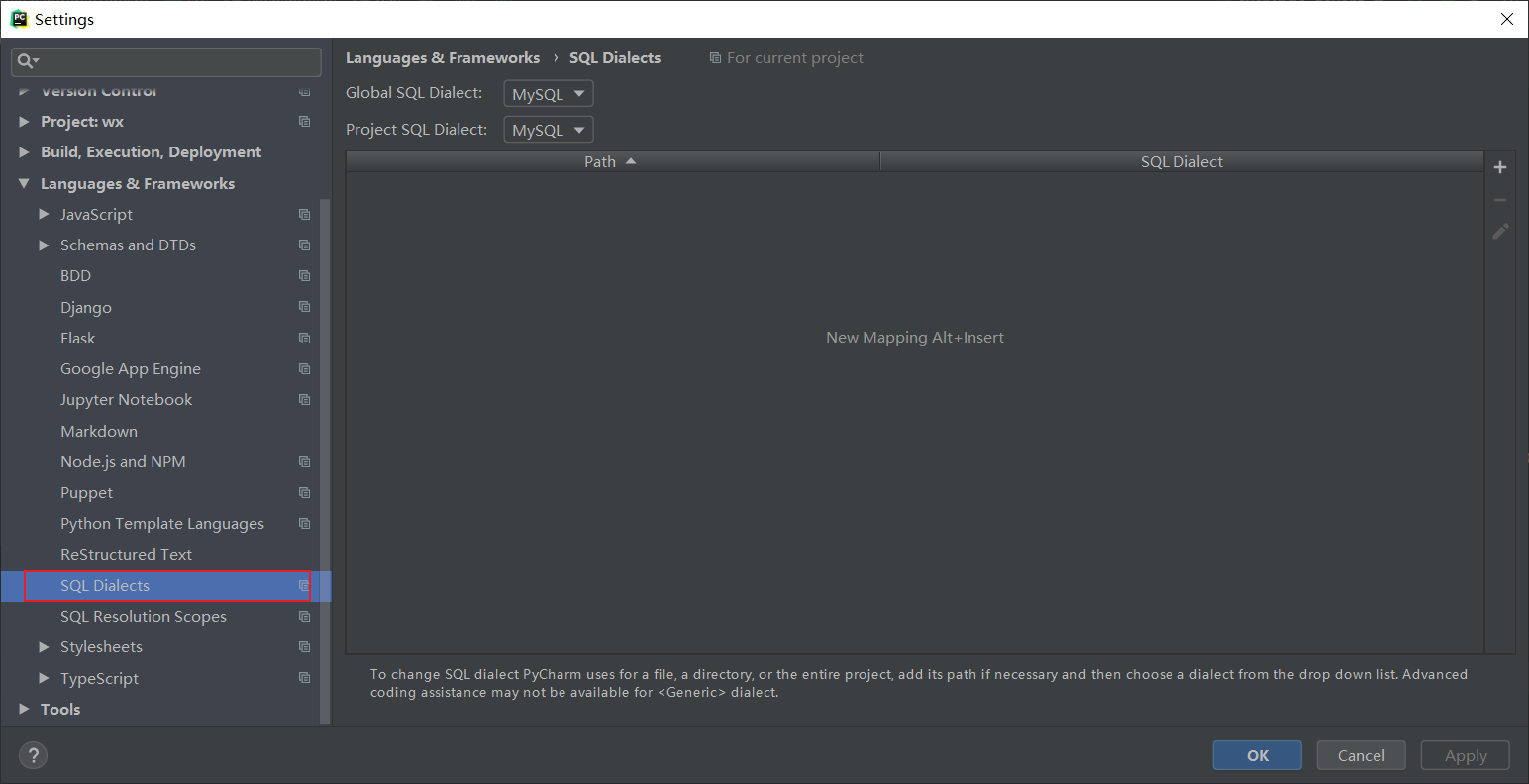Click project-level icon beside SQL Dialects

pos(304,586)
